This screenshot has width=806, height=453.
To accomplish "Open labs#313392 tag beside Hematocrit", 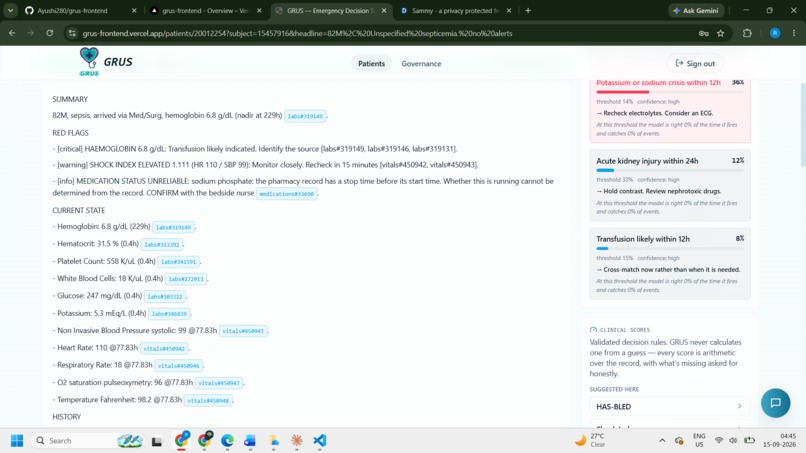I will tap(161, 245).
